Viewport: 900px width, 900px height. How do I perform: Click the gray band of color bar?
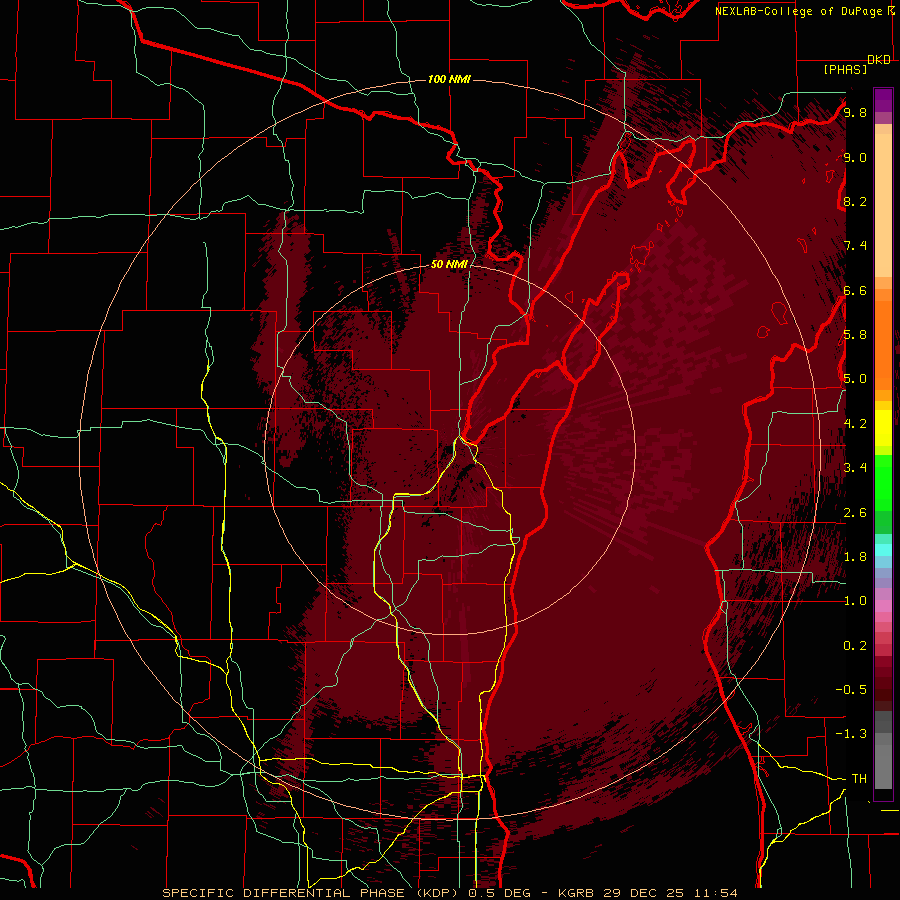coord(883,750)
